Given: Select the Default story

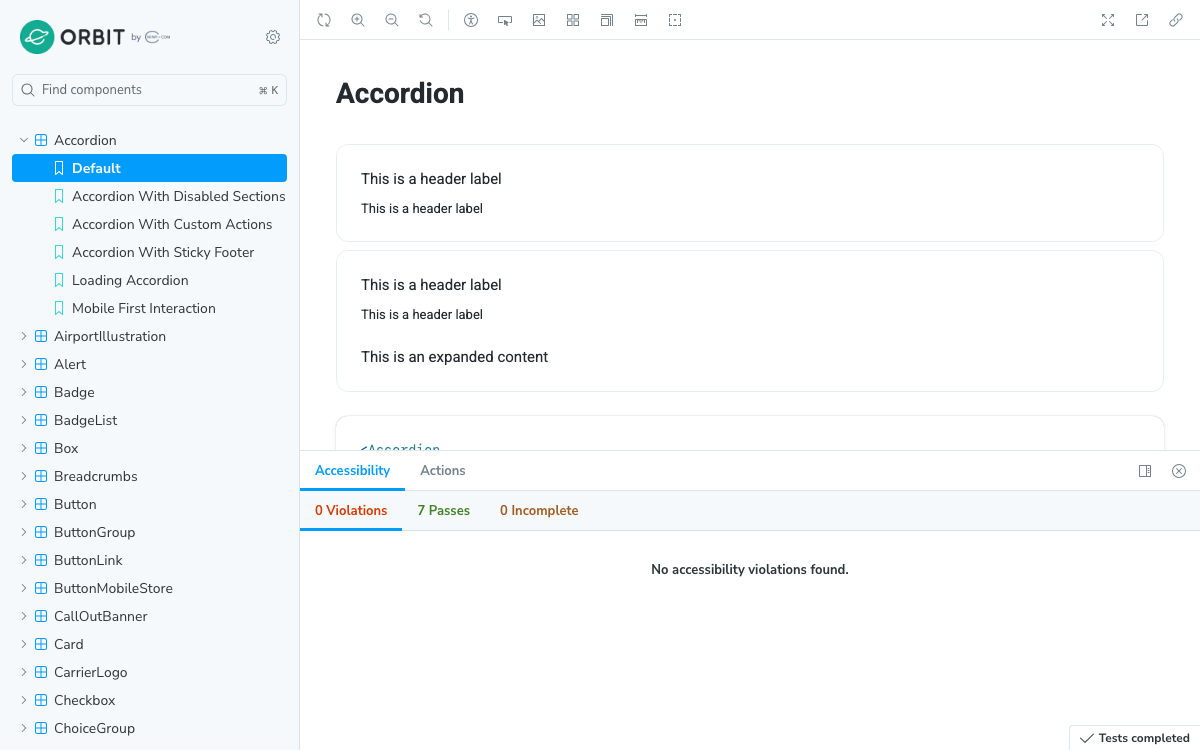Looking at the screenshot, I should click(149, 168).
